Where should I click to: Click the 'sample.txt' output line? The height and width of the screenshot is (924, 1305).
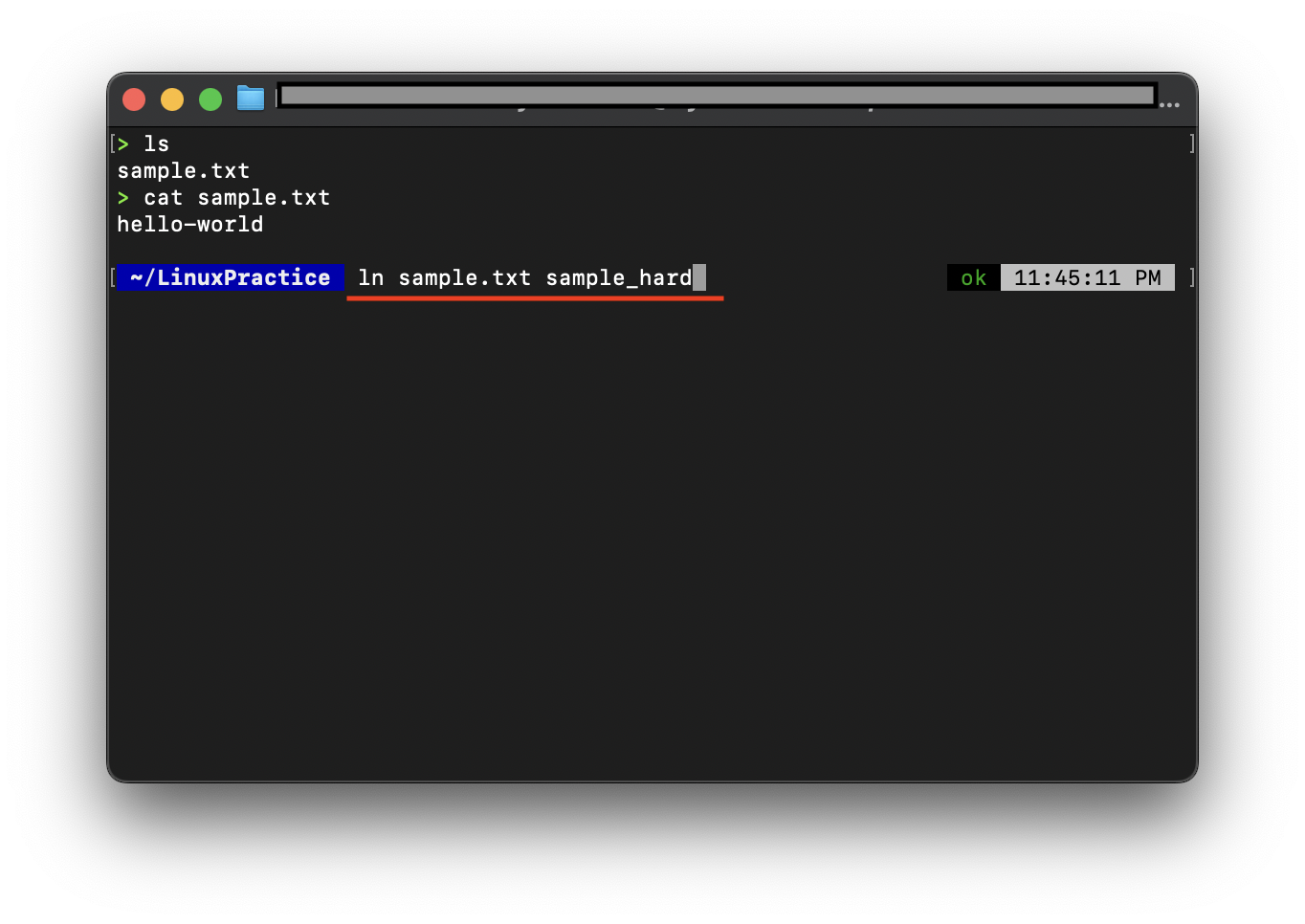point(184,171)
